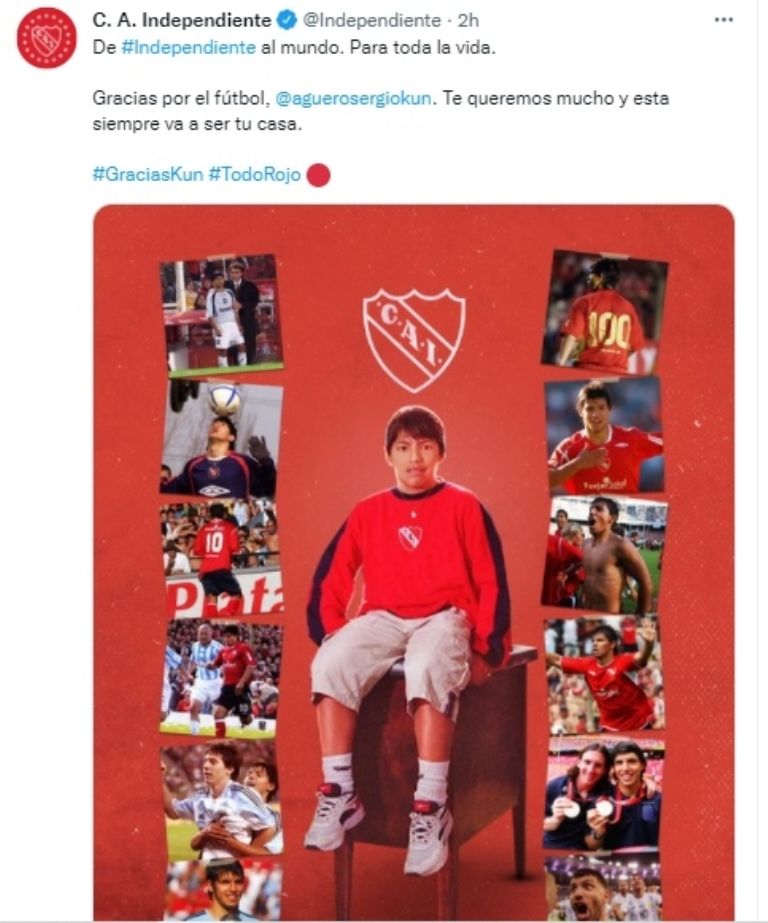Click the C. A. Independiente profile avatar
Image resolution: width=768 pixels, height=923 pixels.
click(46, 38)
